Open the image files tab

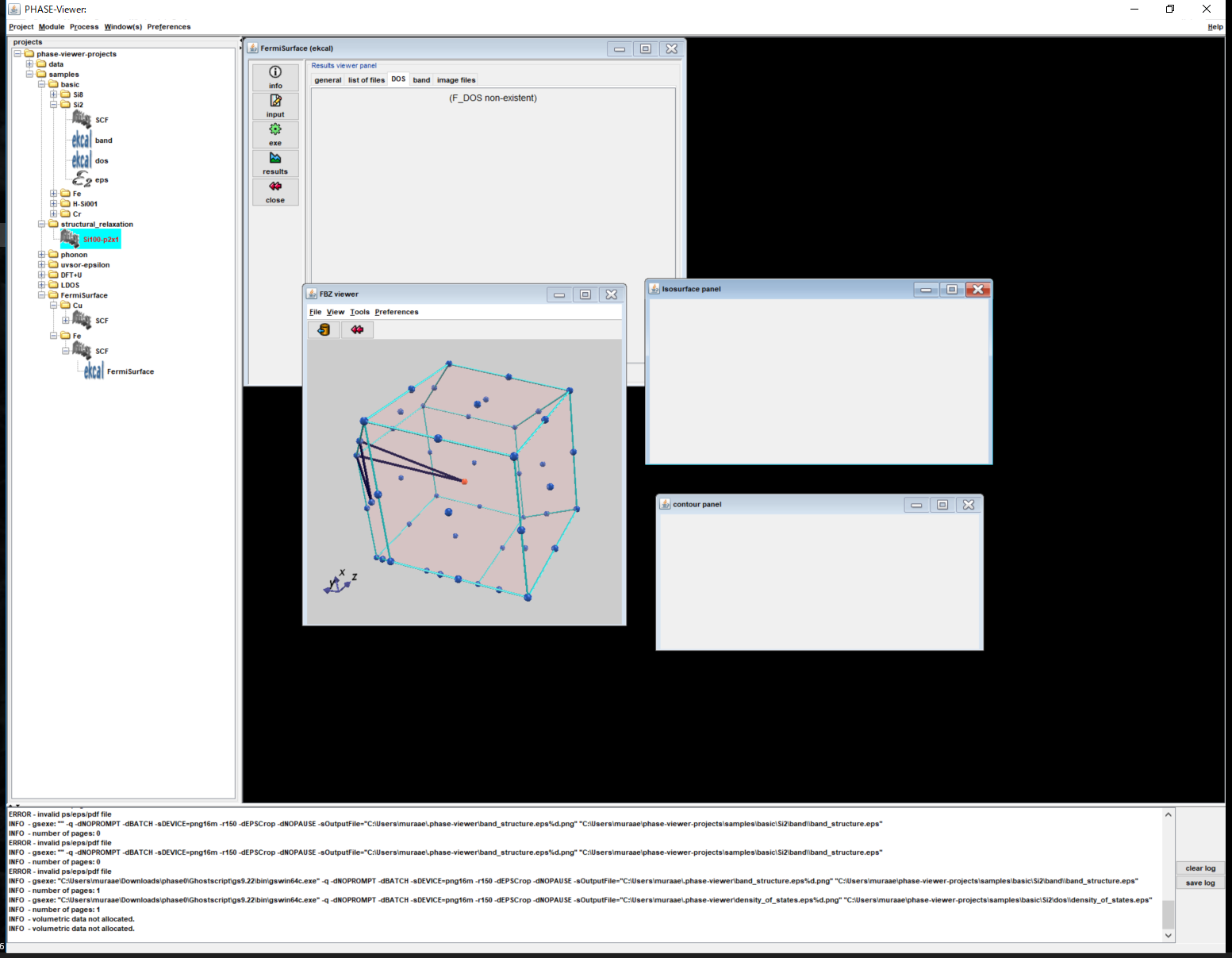coord(456,80)
